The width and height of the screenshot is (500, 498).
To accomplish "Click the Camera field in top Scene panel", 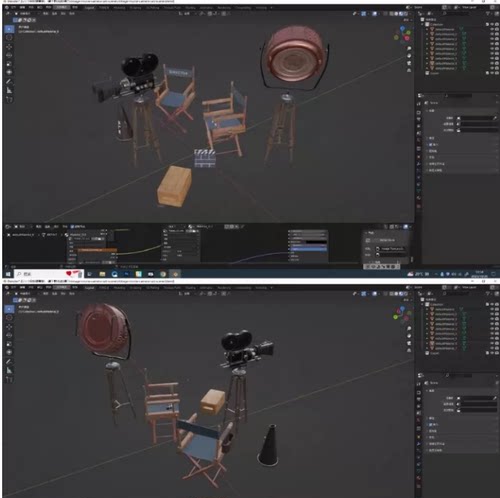I will pyautogui.click(x=476, y=118).
